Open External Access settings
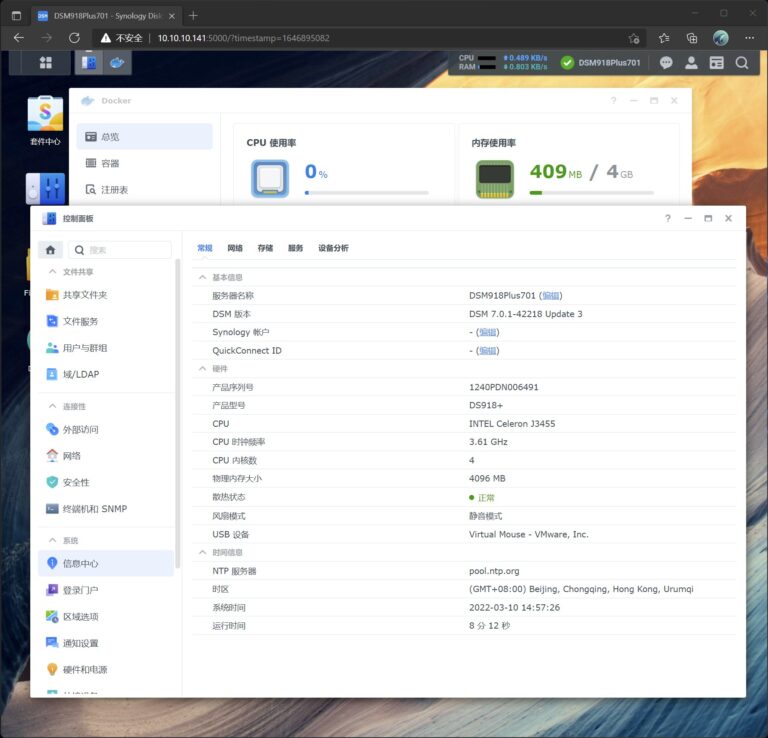Screen dimensions: 768x738 click(x=106, y=429)
